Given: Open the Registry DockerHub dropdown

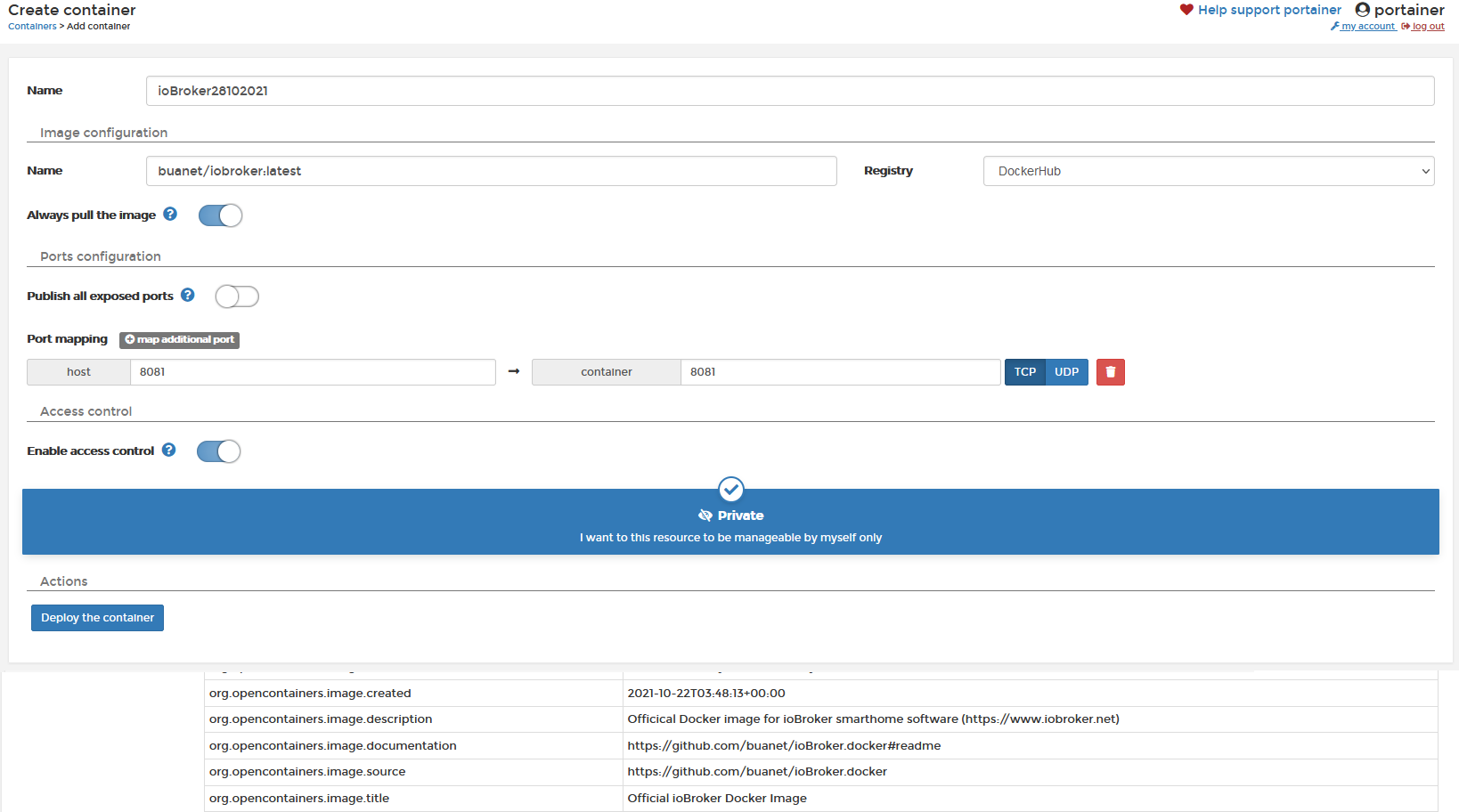Looking at the screenshot, I should click(1209, 171).
